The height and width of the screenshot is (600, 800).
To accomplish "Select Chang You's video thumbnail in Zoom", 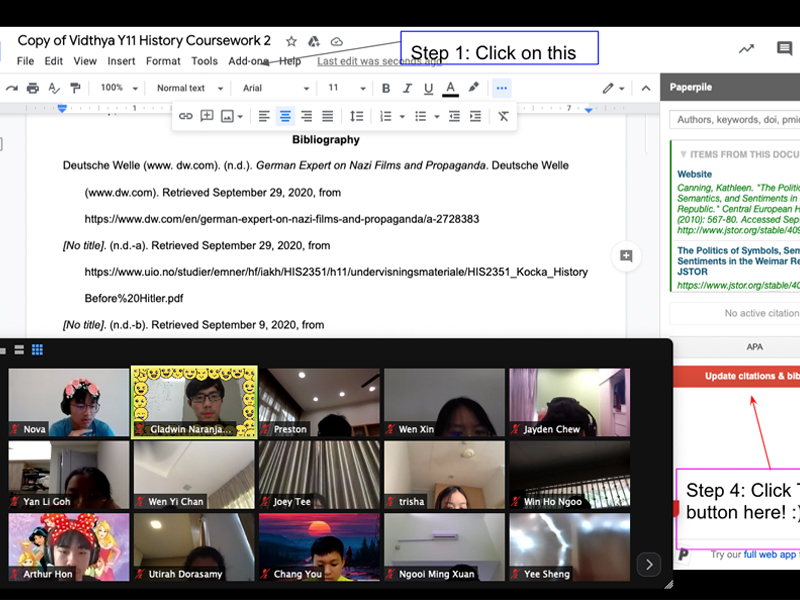I will click(x=319, y=547).
